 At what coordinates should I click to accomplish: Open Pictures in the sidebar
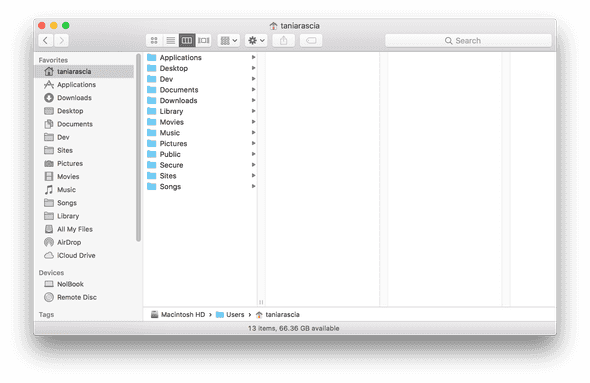84,163
